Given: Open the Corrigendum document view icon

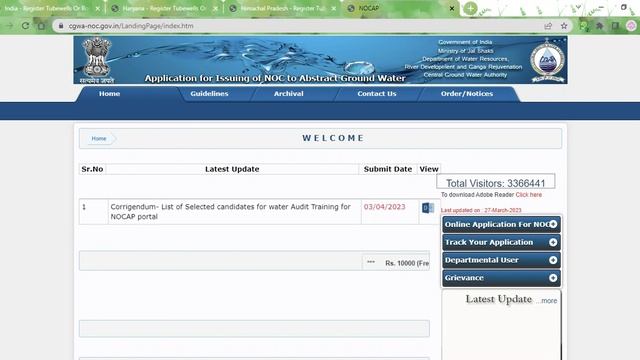Looking at the screenshot, I should click(x=428, y=208).
